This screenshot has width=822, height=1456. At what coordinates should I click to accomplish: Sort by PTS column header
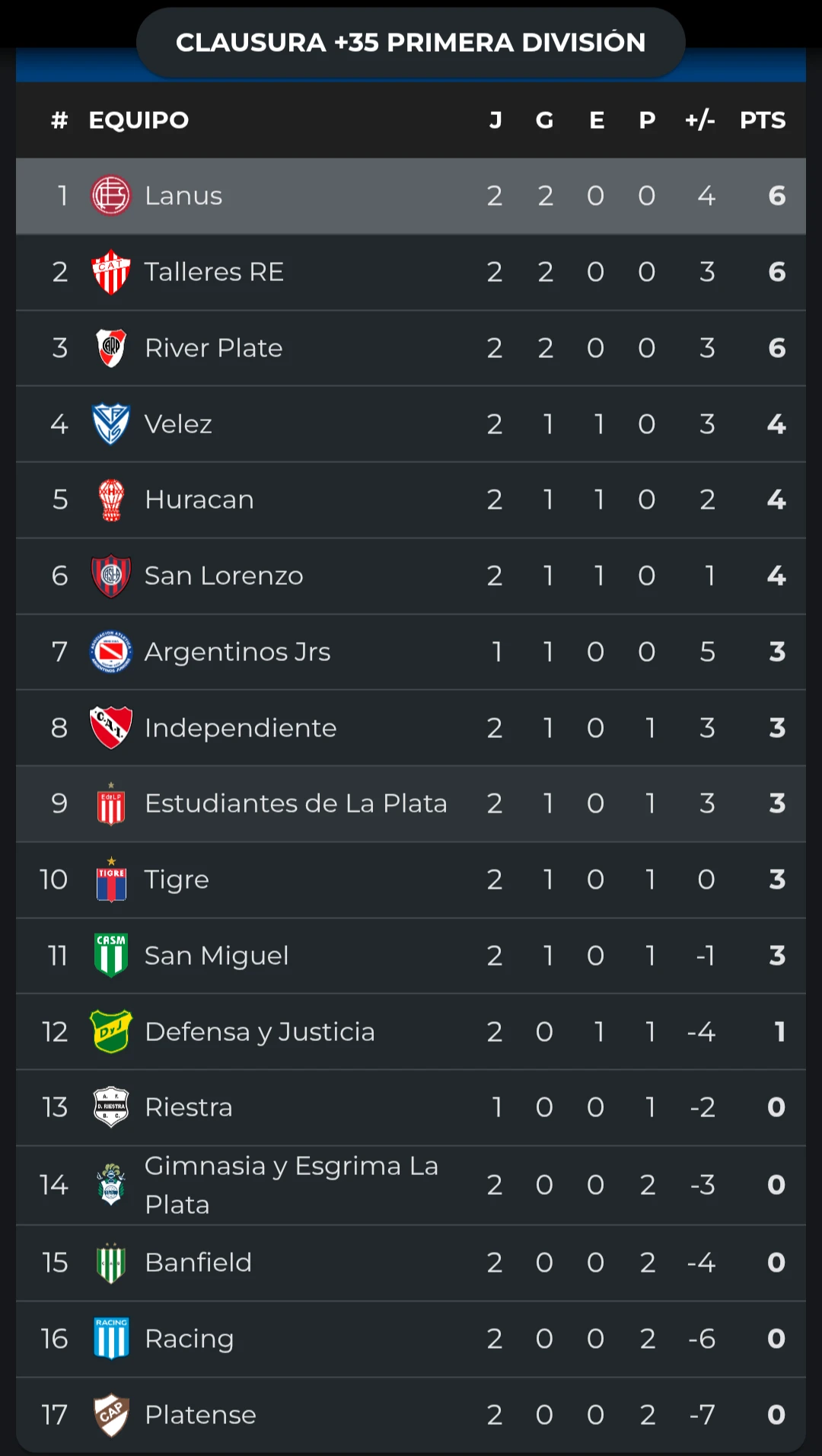click(x=763, y=120)
